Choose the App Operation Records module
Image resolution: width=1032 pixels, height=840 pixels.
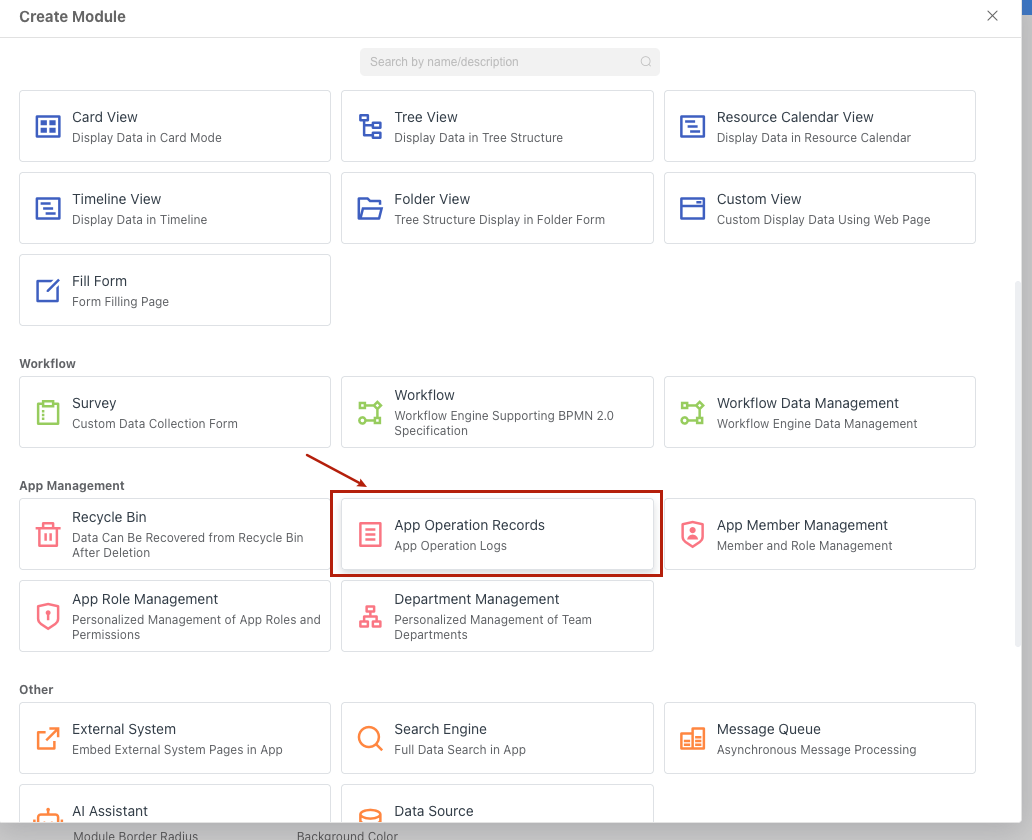[497, 534]
